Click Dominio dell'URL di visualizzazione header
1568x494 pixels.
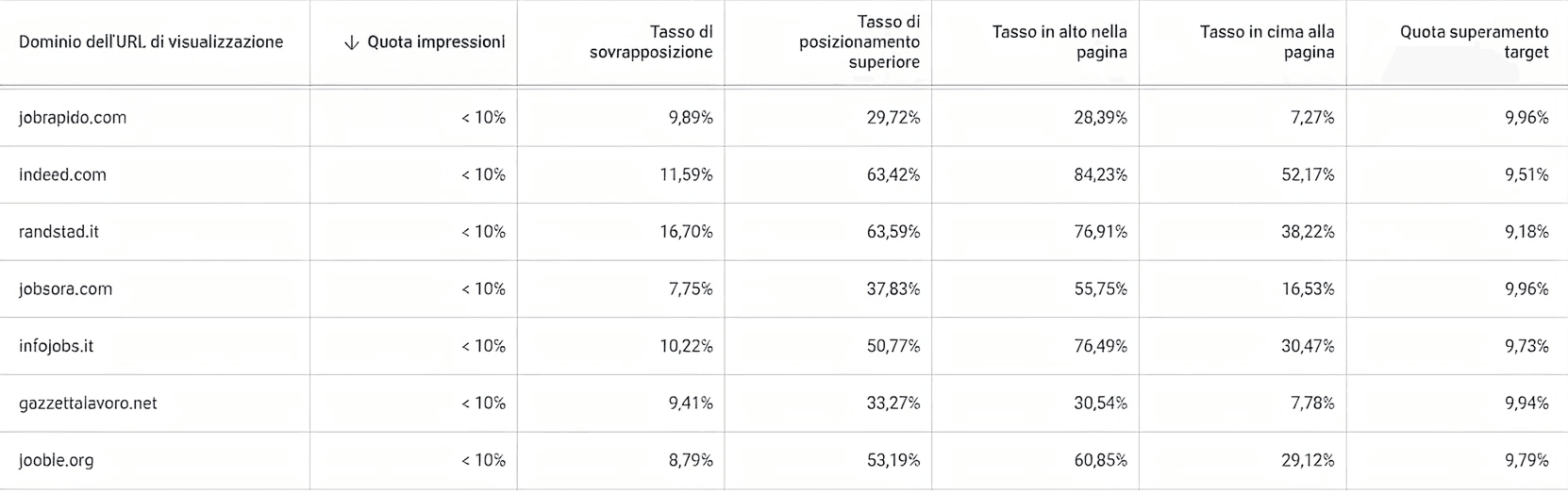tap(151, 42)
